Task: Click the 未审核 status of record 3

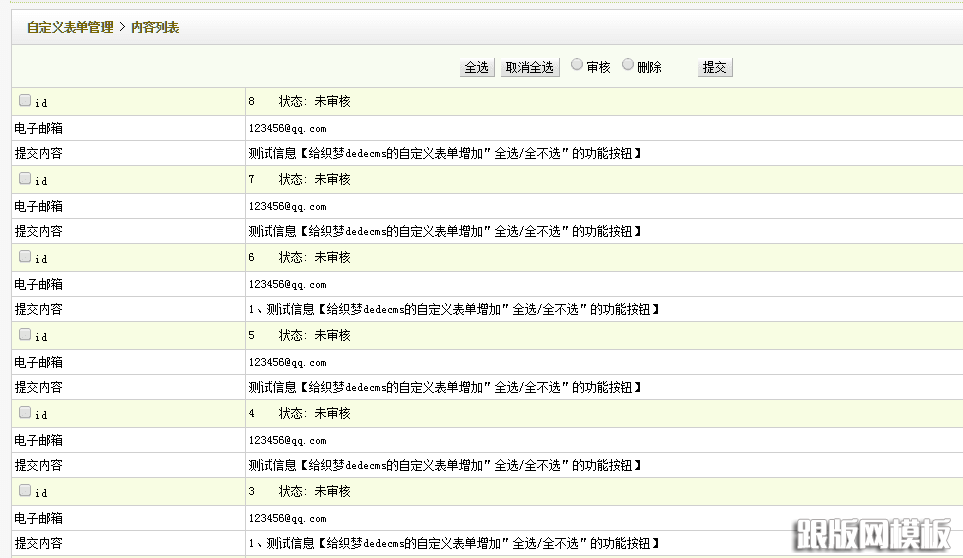Action: point(332,492)
